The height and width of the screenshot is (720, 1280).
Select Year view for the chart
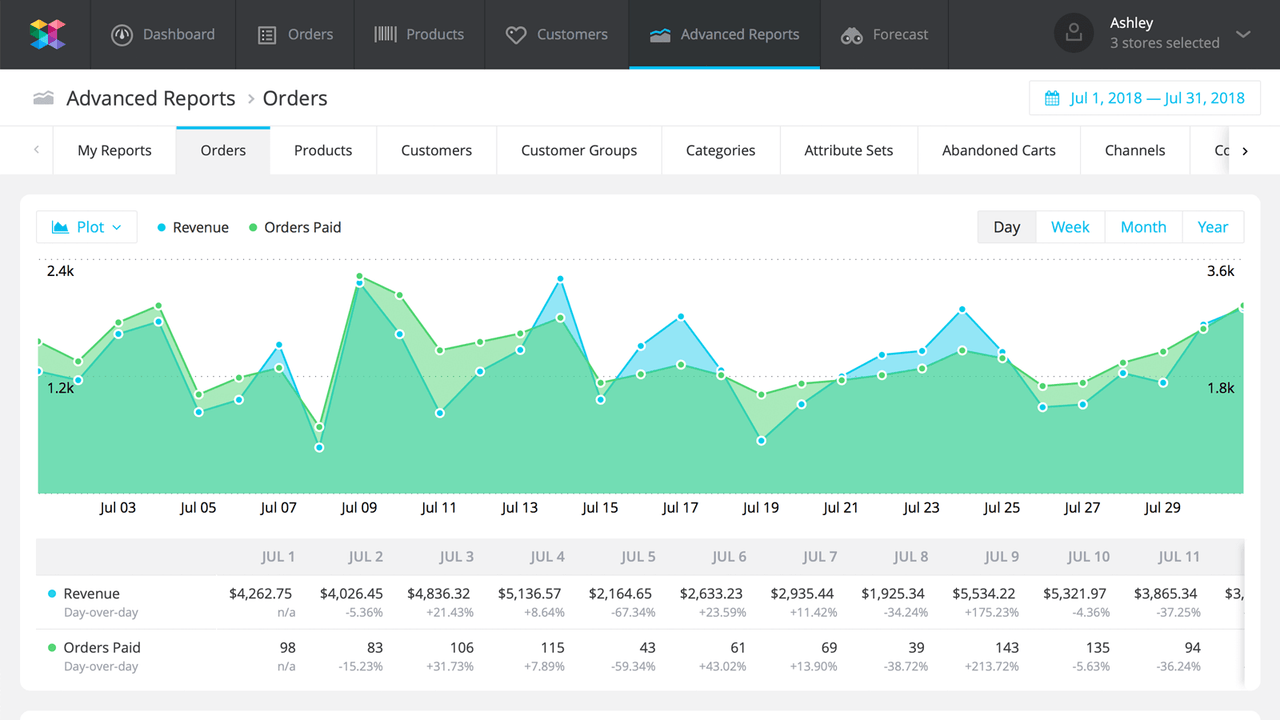pos(1213,227)
